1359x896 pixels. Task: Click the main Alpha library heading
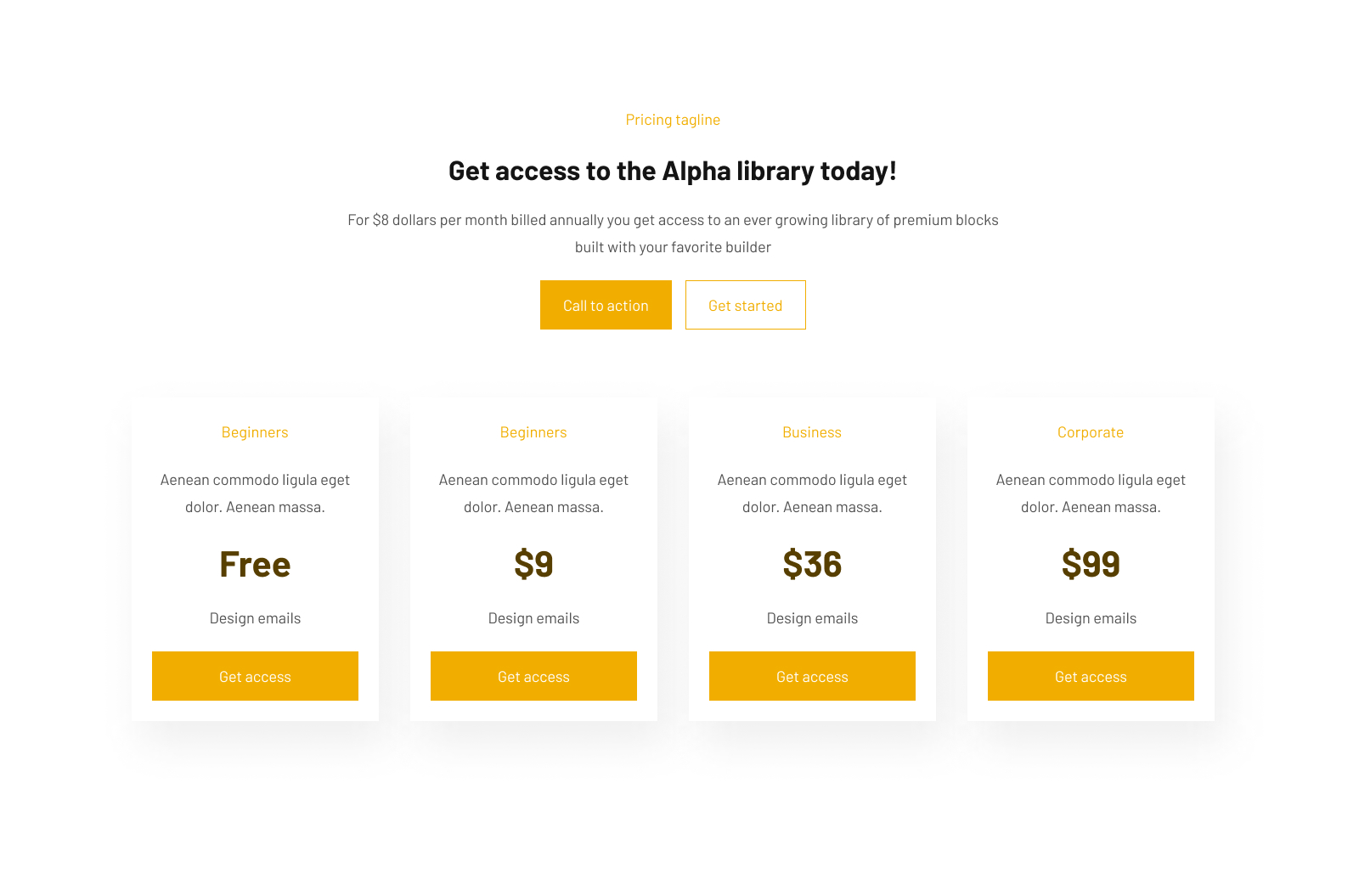pos(673,171)
